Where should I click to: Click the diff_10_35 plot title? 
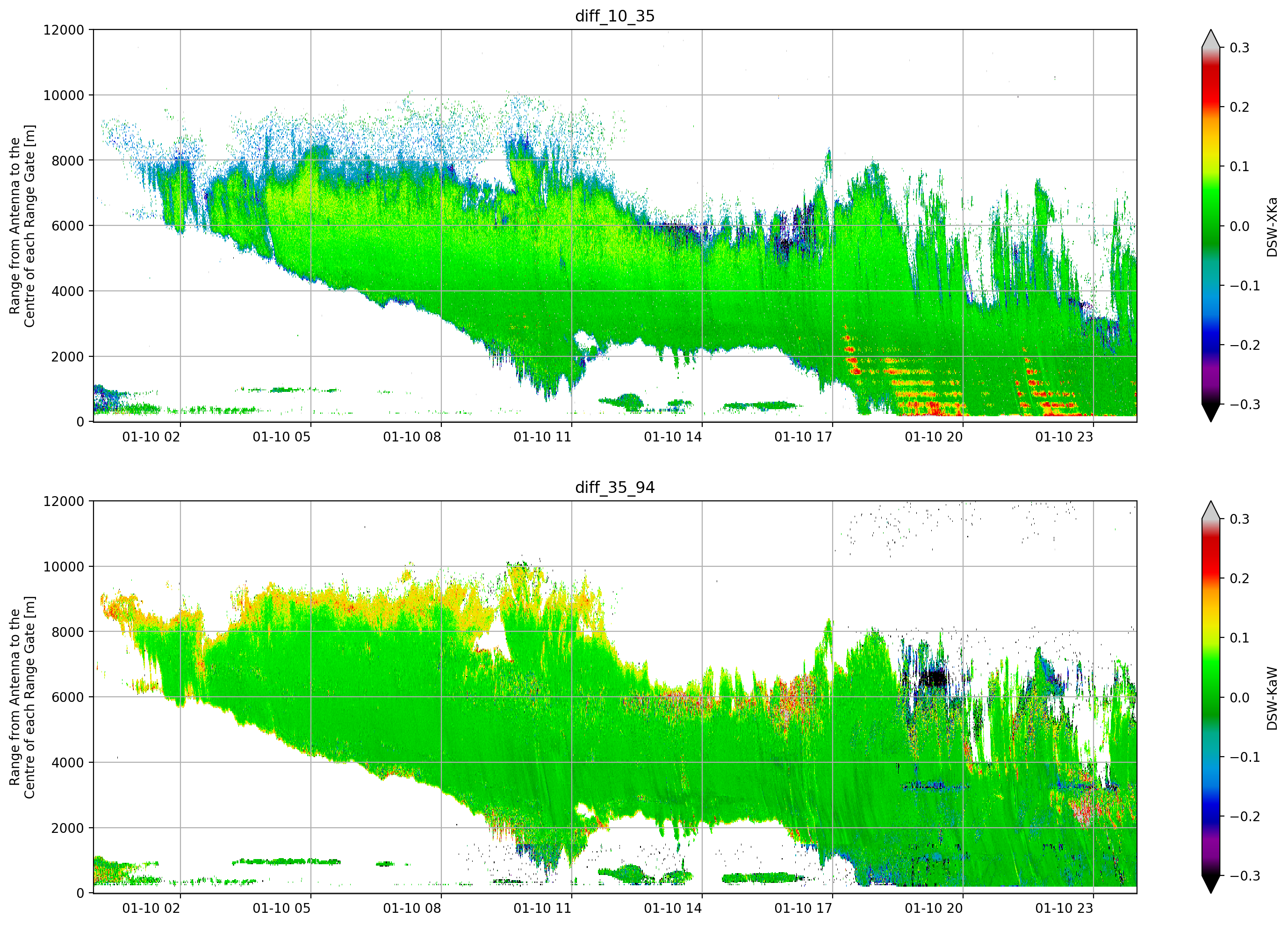click(615, 16)
